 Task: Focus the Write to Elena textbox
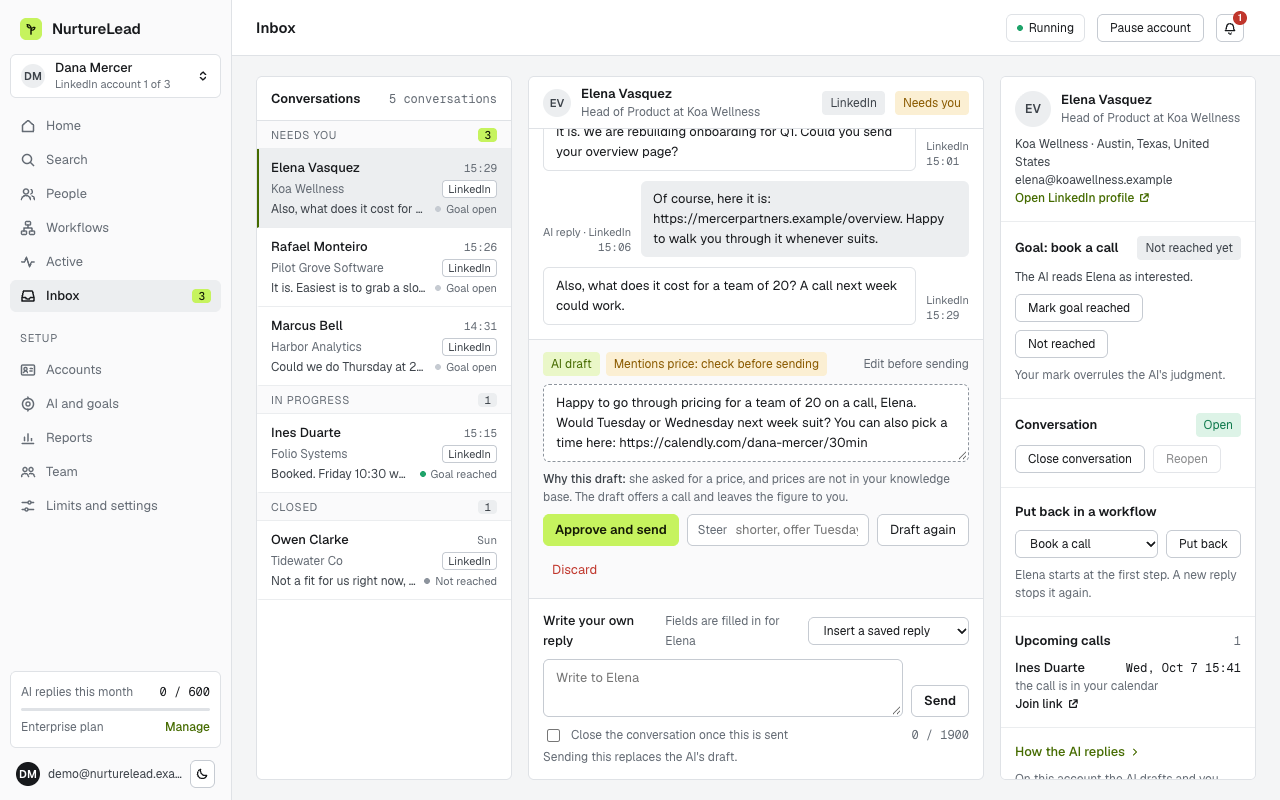coord(723,688)
